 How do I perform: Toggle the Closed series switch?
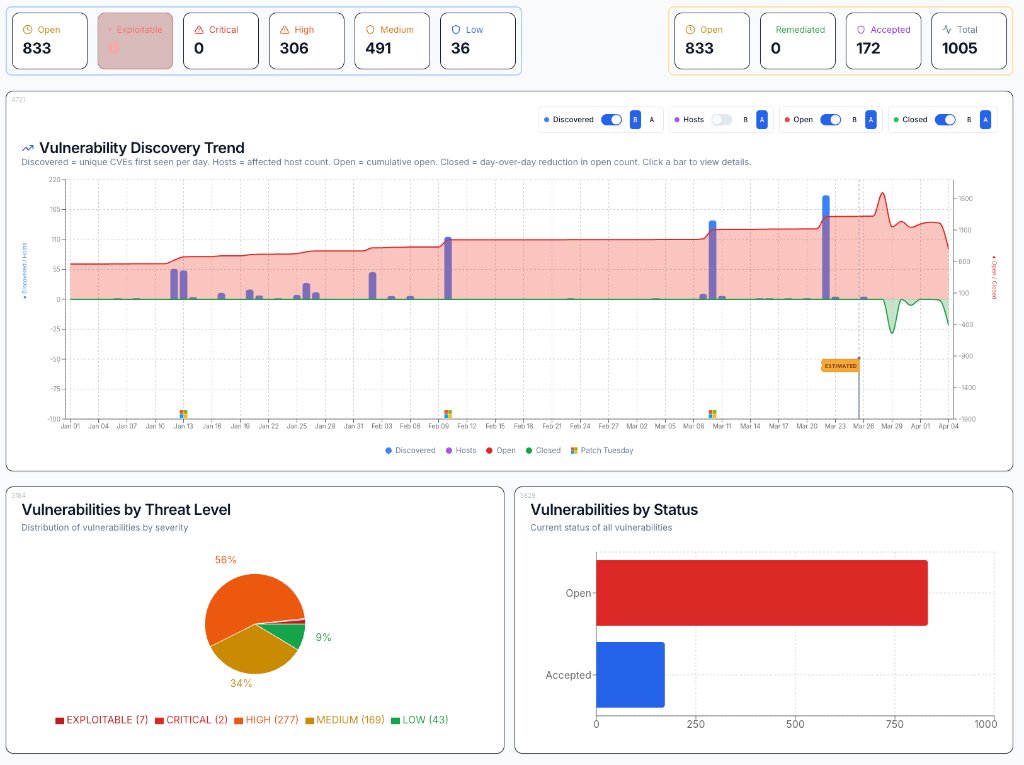pyautogui.click(x=945, y=120)
